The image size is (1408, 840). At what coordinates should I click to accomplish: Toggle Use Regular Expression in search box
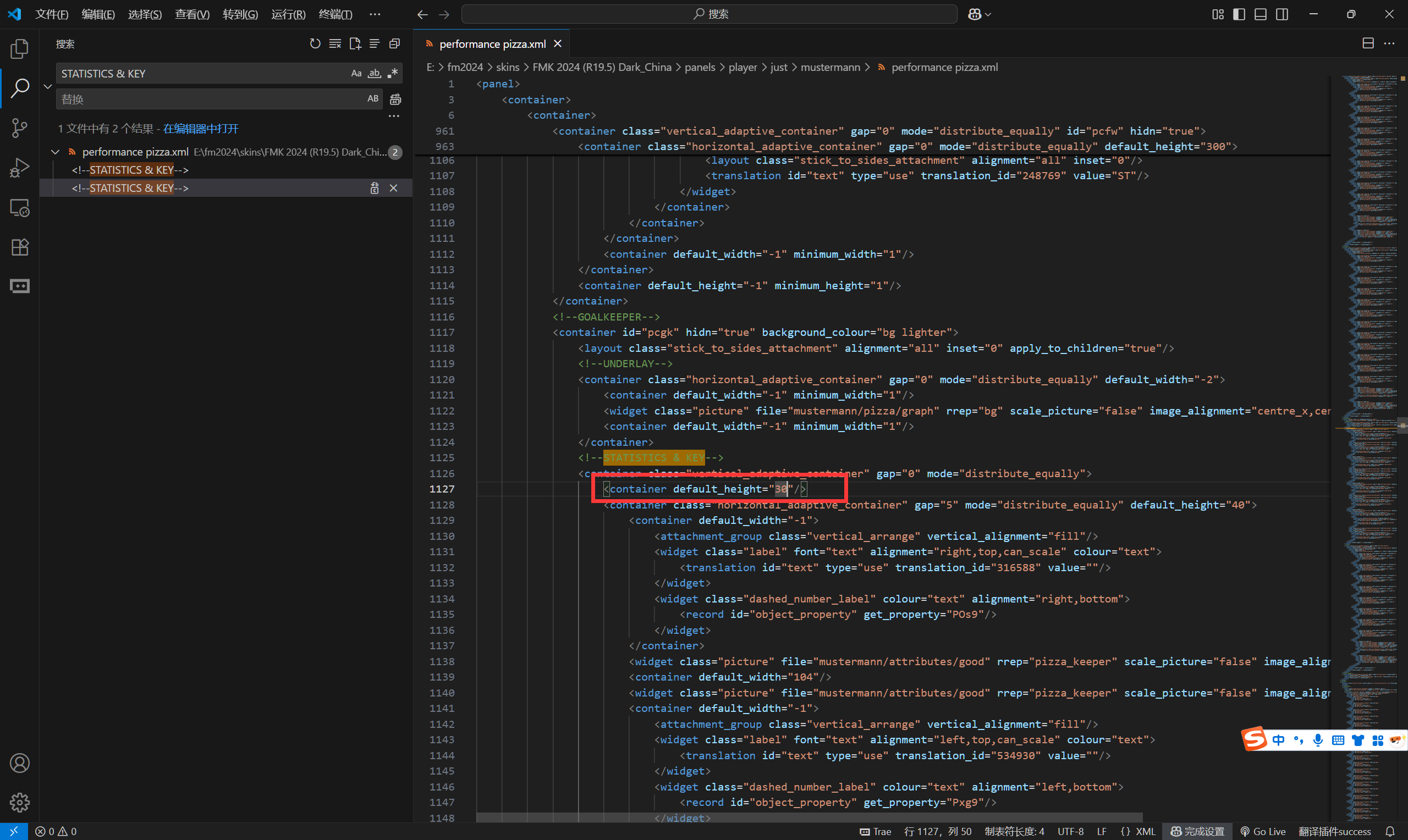point(392,73)
